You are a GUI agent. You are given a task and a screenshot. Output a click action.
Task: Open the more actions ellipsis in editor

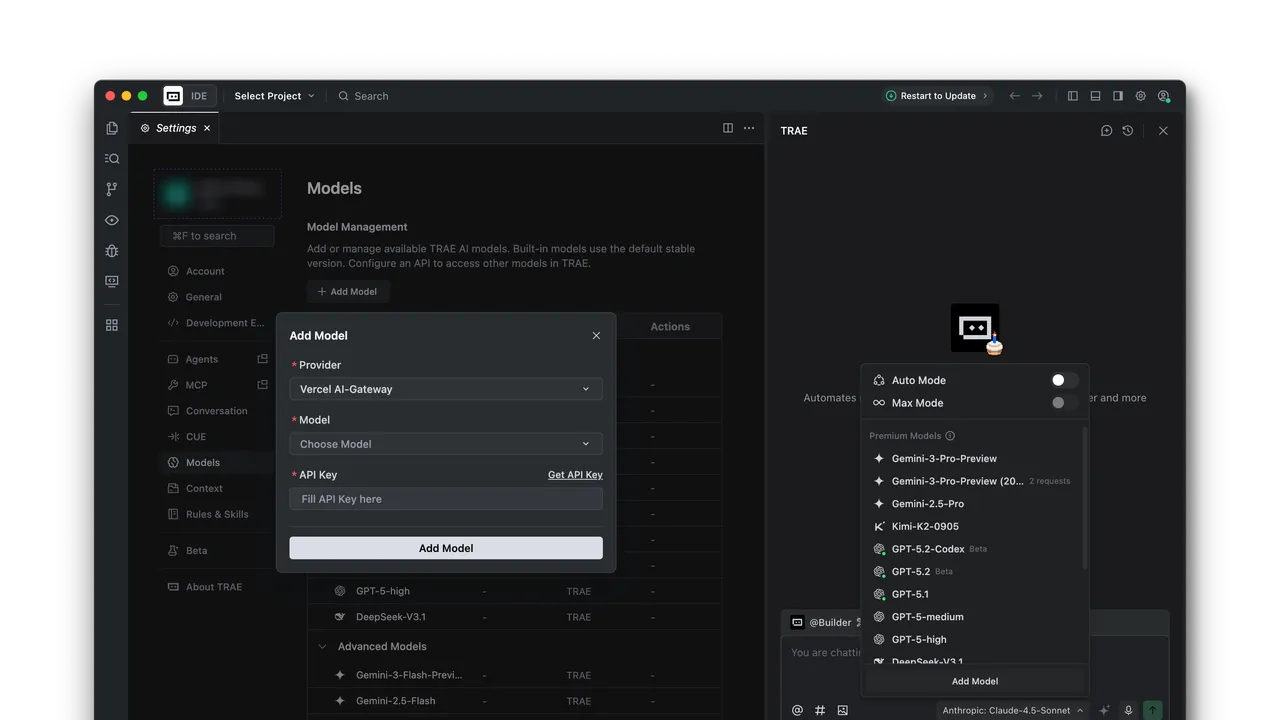click(749, 128)
